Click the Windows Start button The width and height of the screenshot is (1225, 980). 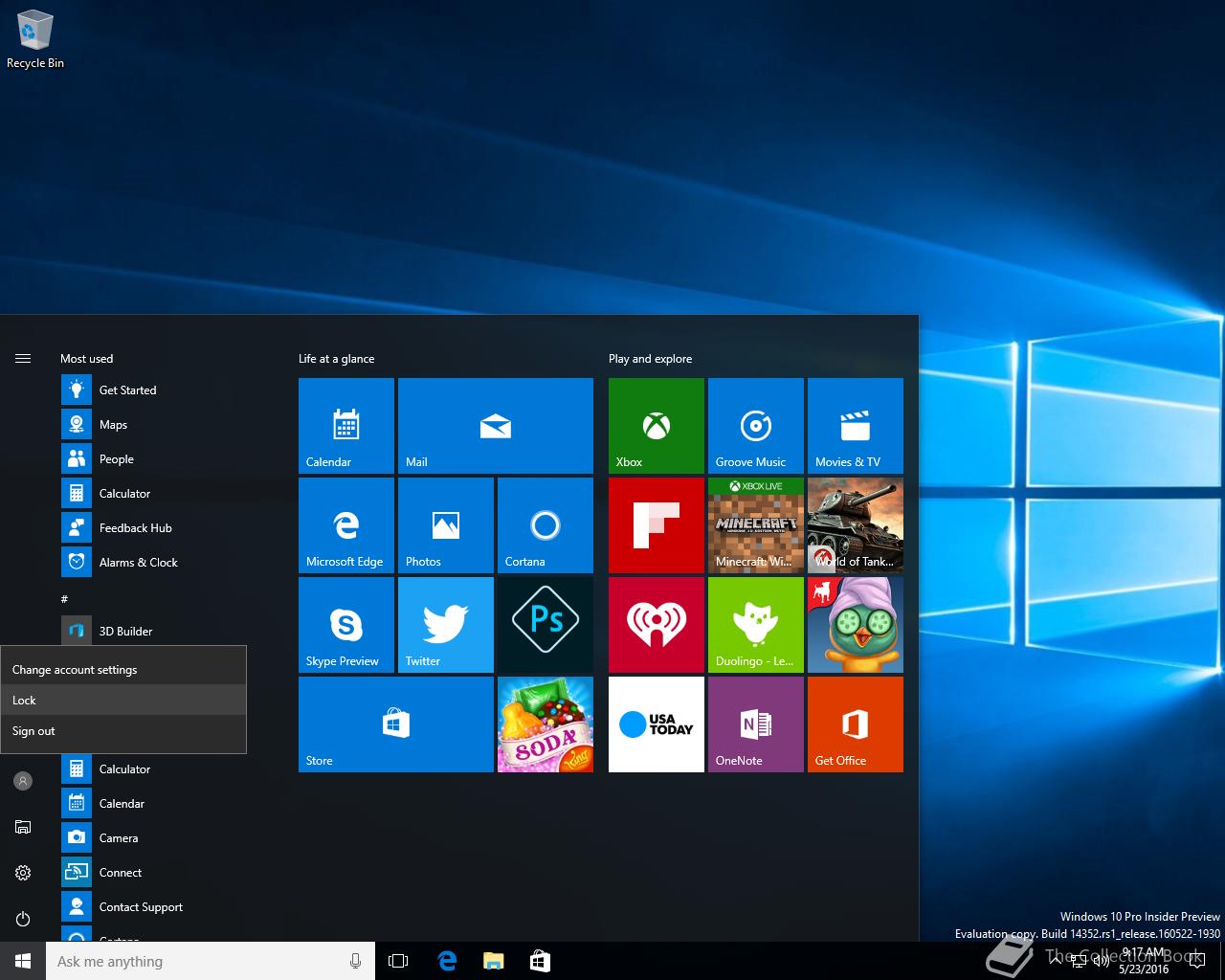tap(23, 961)
